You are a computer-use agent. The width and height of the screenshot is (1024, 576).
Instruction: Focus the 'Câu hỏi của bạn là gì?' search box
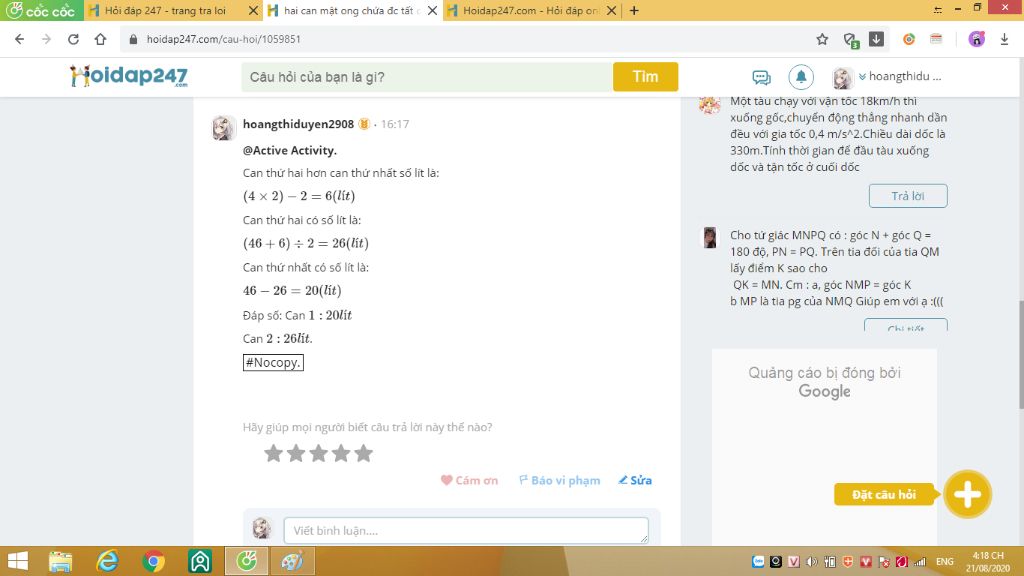click(427, 77)
